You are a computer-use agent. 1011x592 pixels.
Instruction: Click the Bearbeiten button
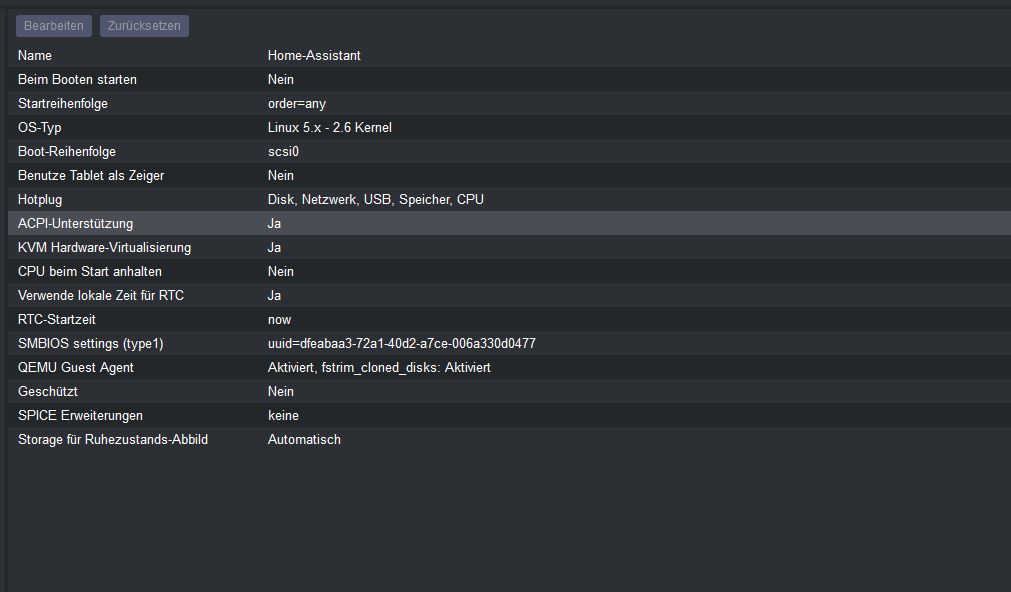[x=53, y=25]
